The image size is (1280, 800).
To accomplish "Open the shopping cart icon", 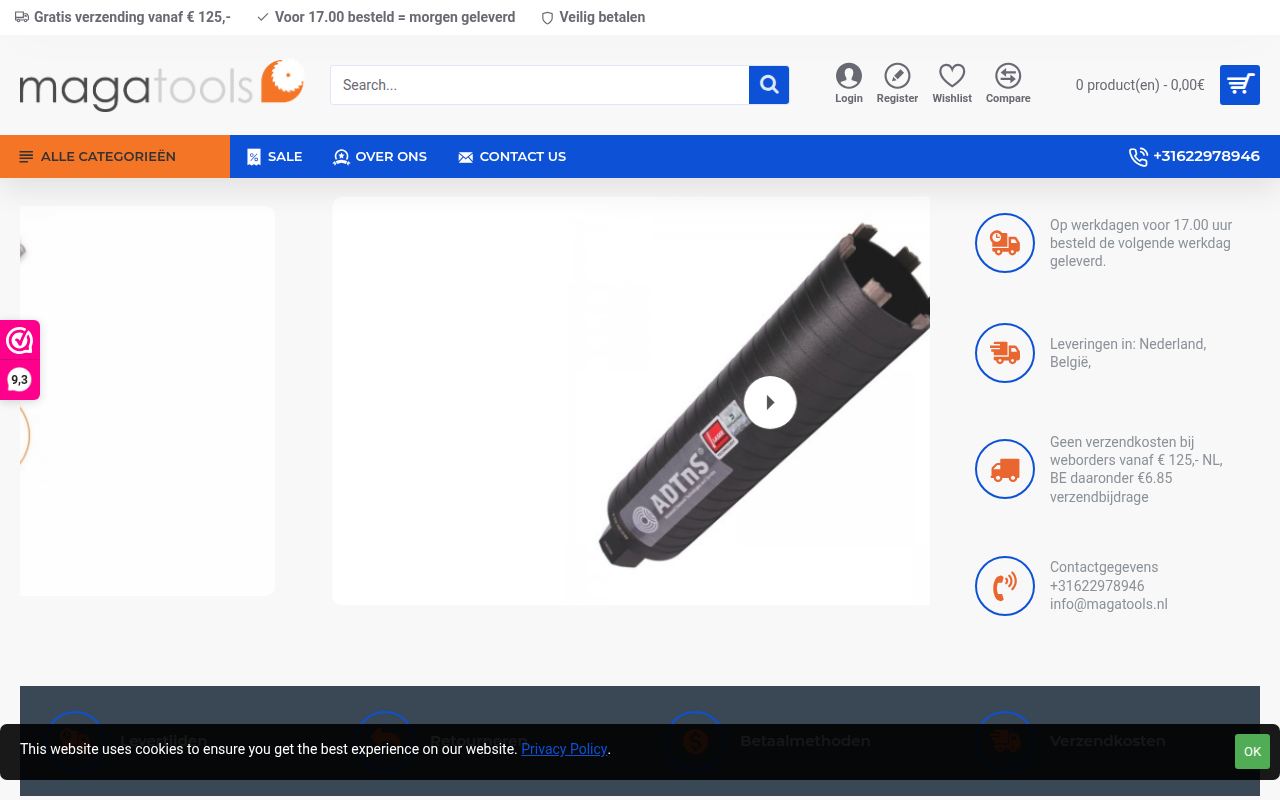I will click(1240, 85).
